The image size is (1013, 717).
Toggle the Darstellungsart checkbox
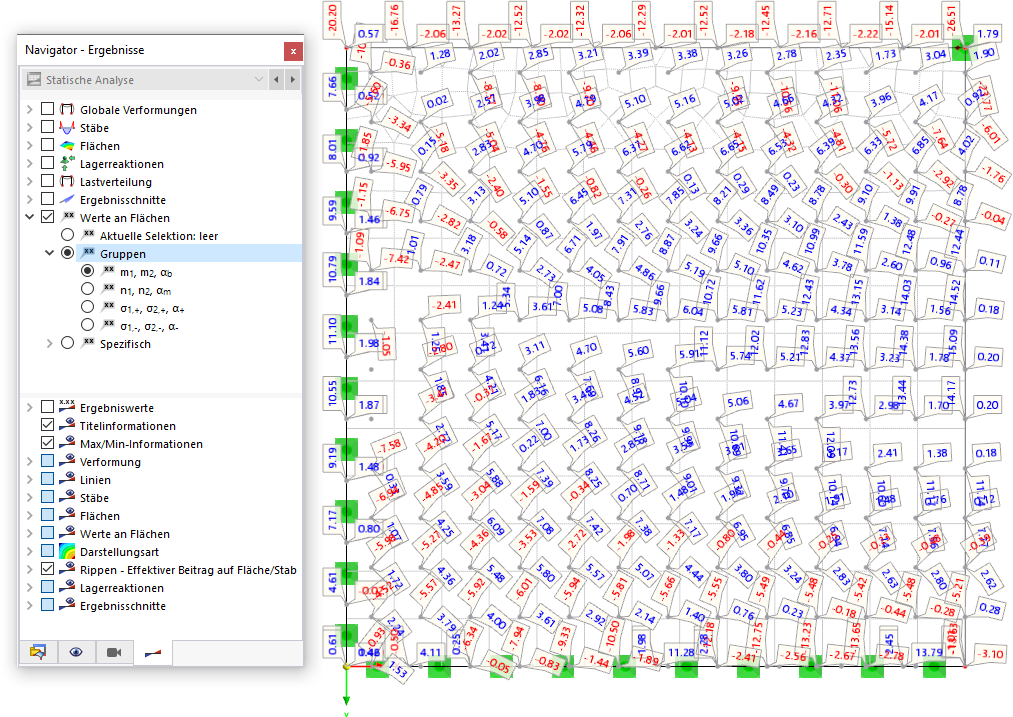pos(47,551)
